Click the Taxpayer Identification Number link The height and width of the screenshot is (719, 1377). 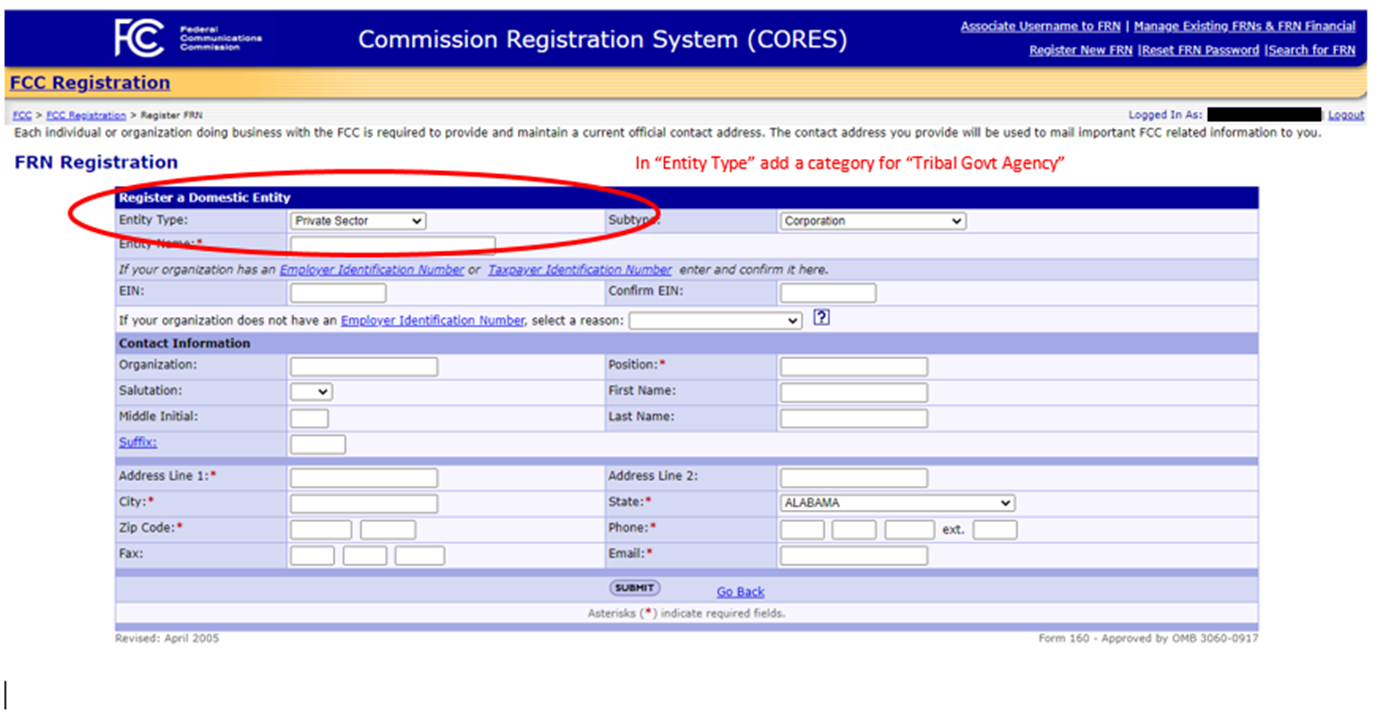click(x=579, y=270)
